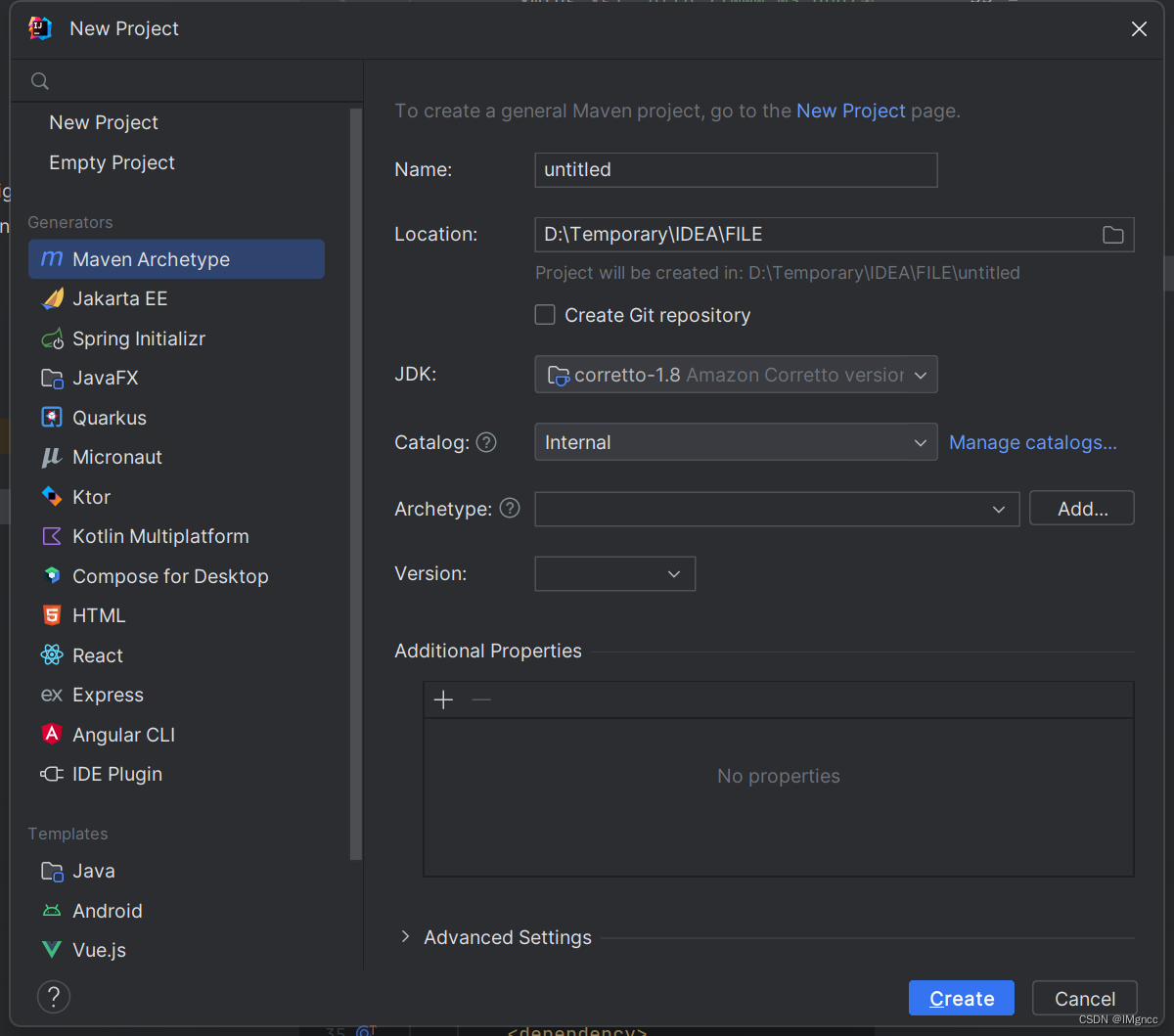The image size is (1174, 1036).
Task: Click the project path hint text
Action: 778,273
